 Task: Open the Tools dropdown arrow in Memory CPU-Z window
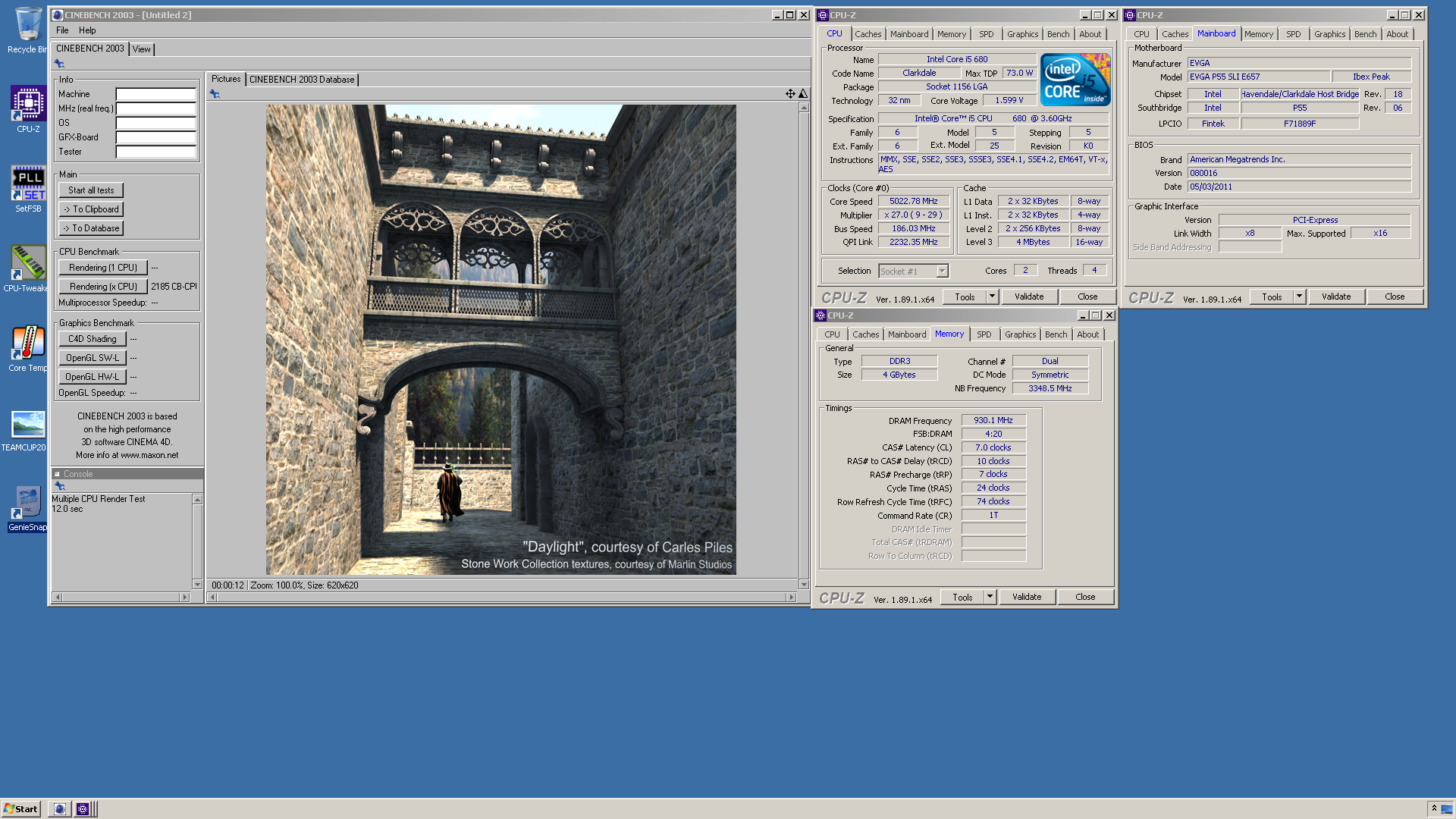990,597
